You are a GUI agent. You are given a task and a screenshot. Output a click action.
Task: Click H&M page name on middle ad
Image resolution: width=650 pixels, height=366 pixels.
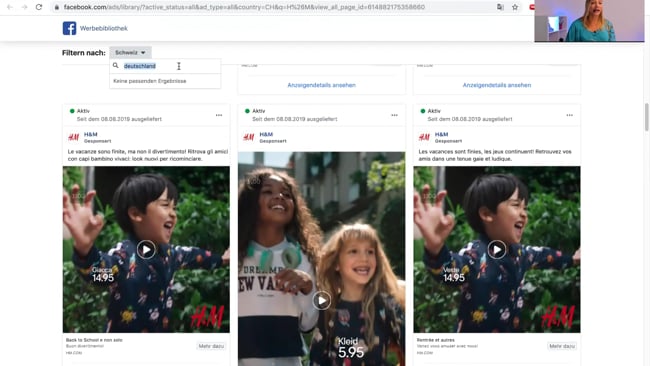point(266,134)
